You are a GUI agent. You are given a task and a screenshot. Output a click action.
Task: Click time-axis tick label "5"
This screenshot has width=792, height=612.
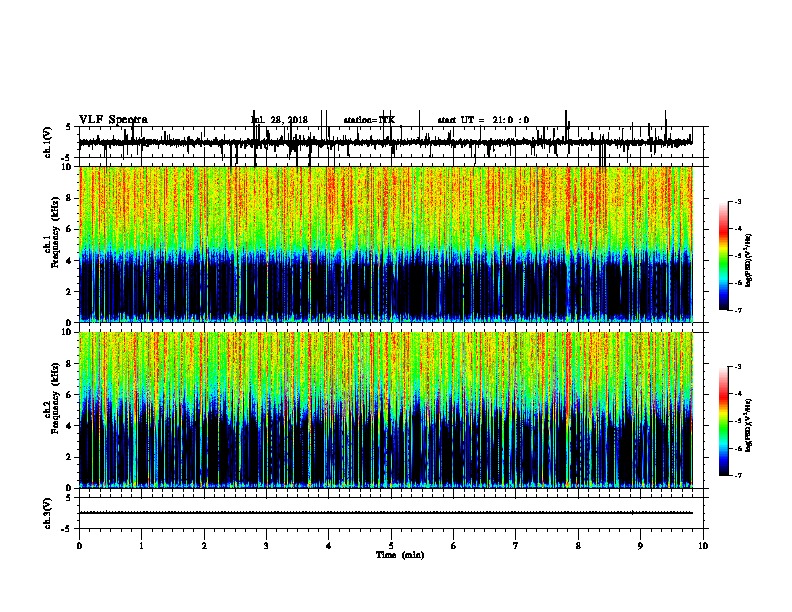click(391, 546)
